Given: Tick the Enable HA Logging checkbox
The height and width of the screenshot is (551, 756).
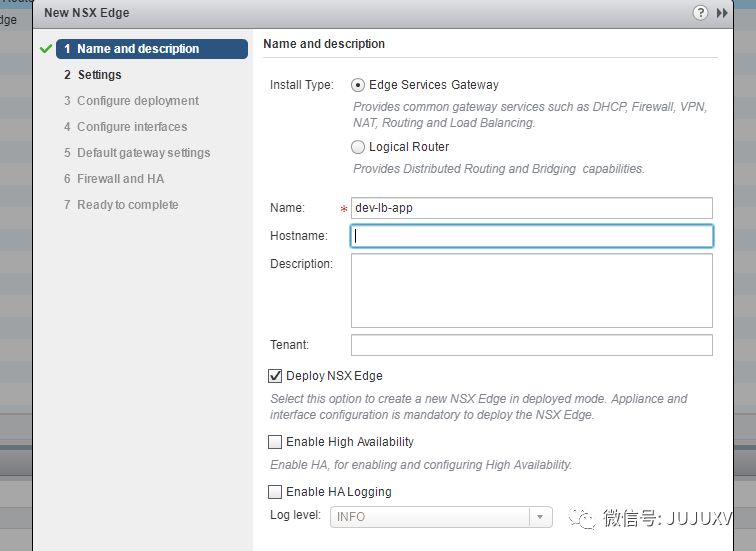Looking at the screenshot, I should click(x=275, y=492).
